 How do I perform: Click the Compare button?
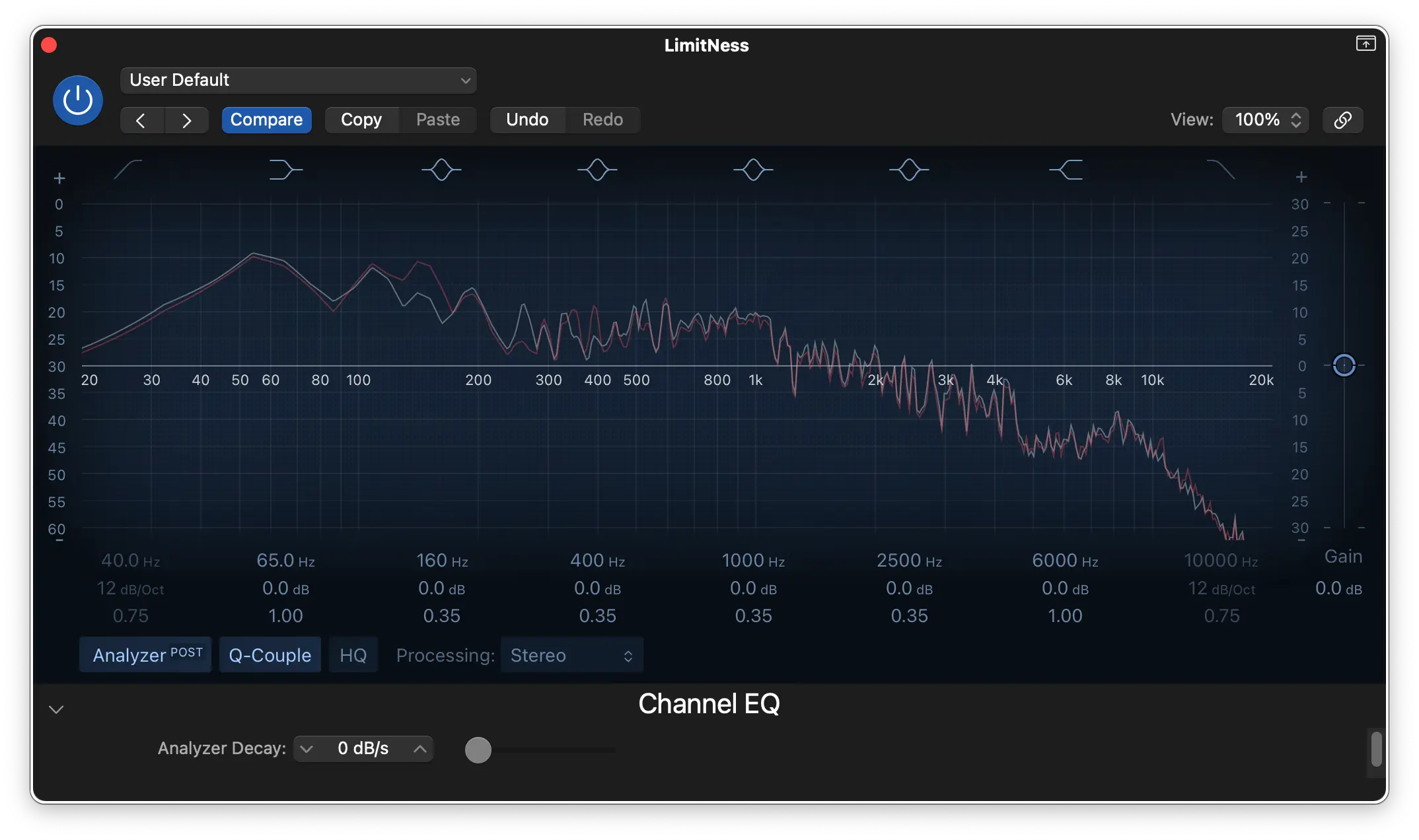tap(266, 120)
